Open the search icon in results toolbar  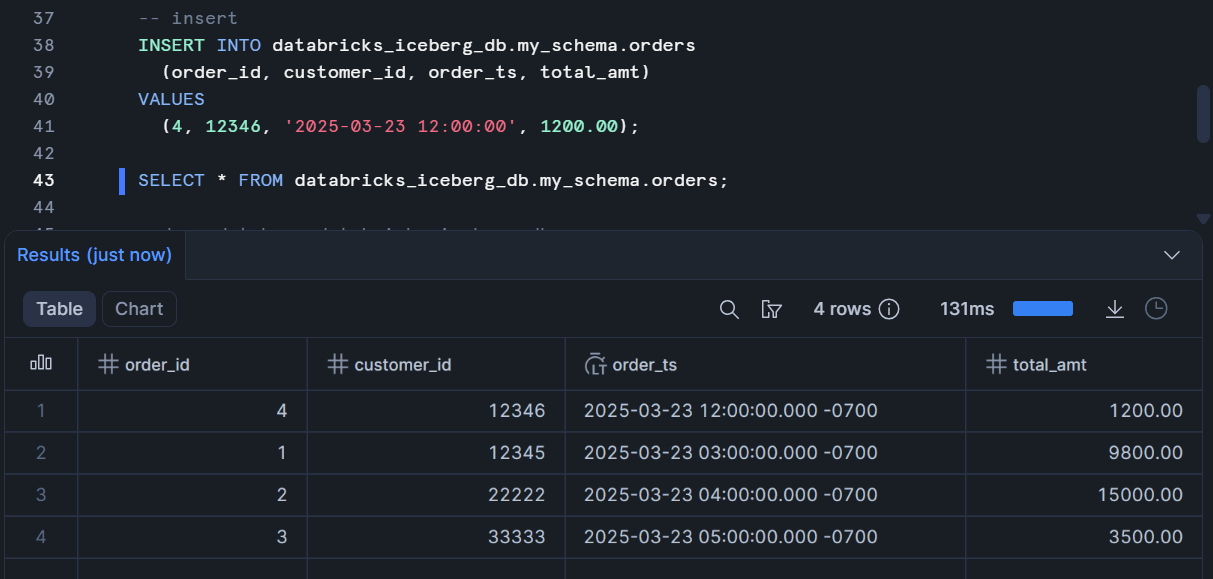pyautogui.click(x=729, y=309)
